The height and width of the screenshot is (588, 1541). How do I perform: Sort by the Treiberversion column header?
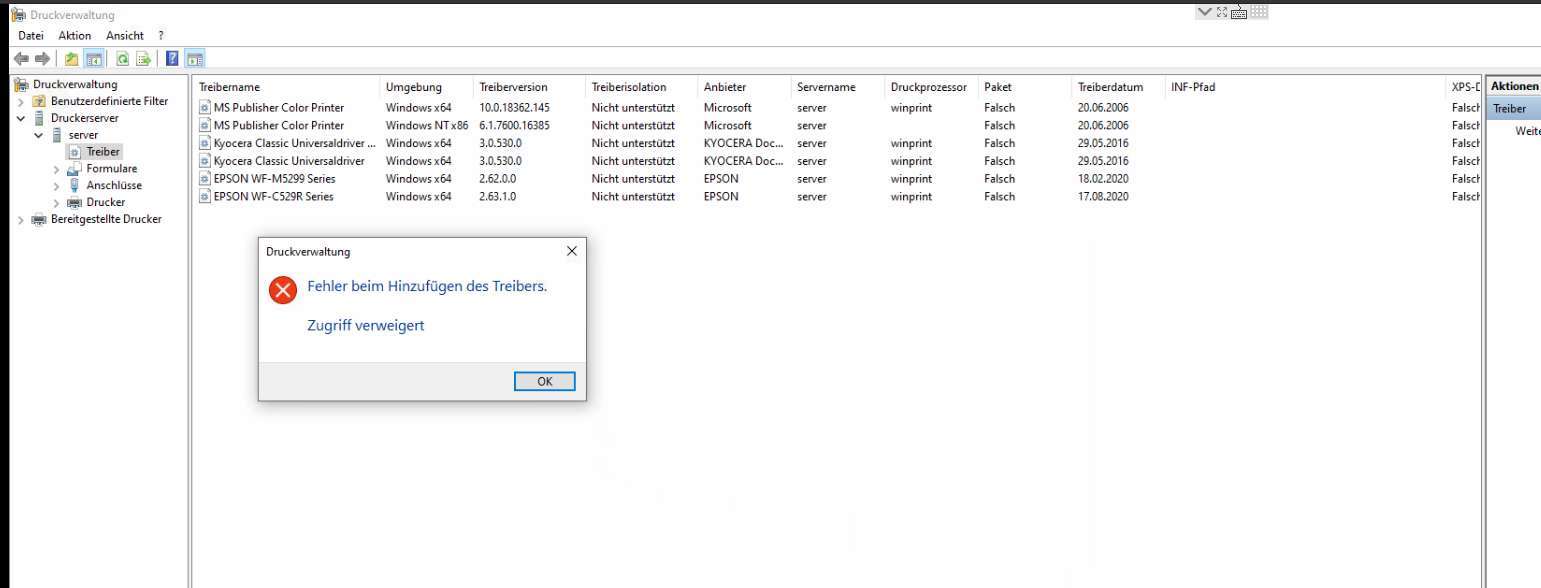[530, 87]
